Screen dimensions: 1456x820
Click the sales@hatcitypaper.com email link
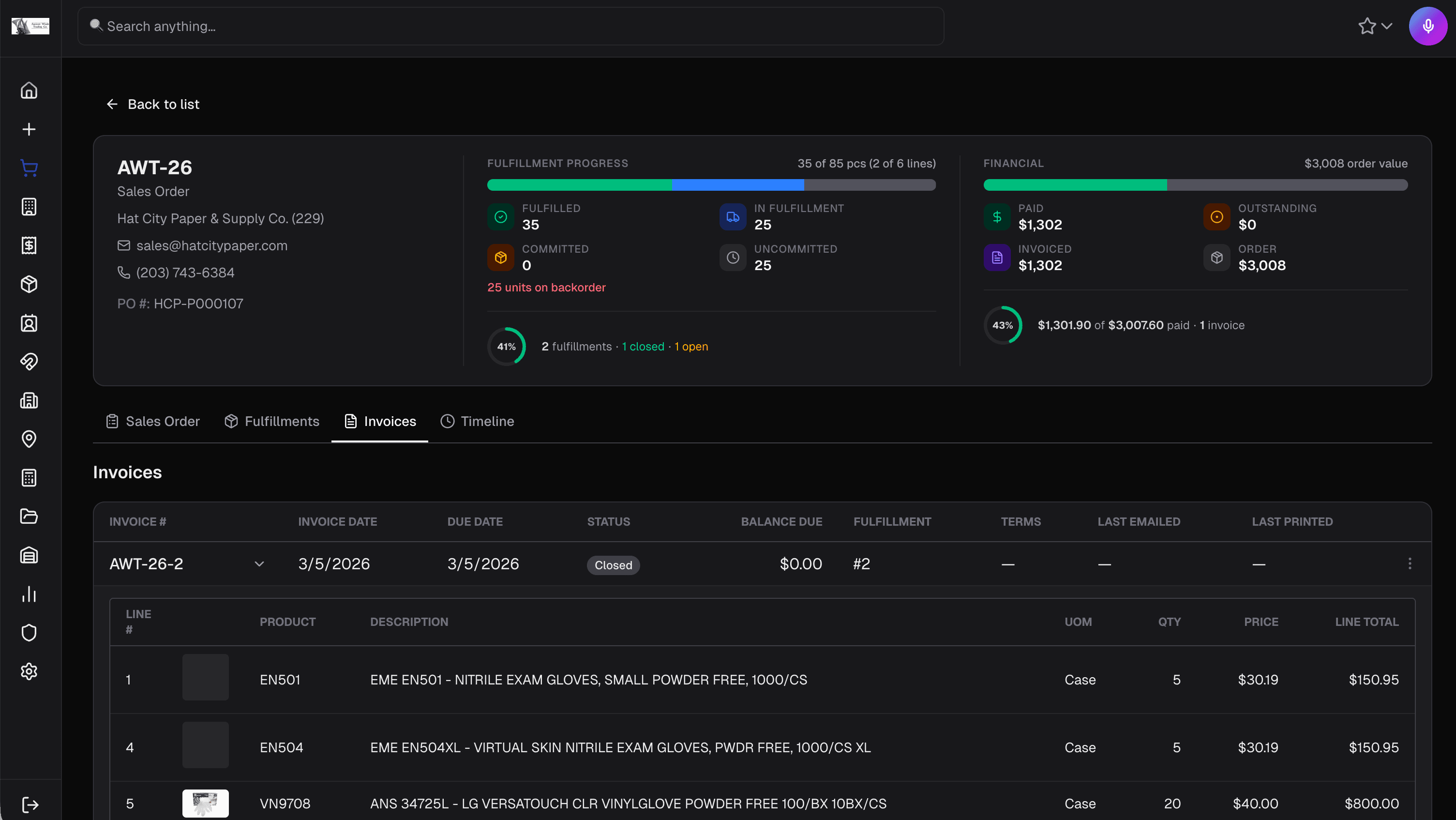pos(212,245)
